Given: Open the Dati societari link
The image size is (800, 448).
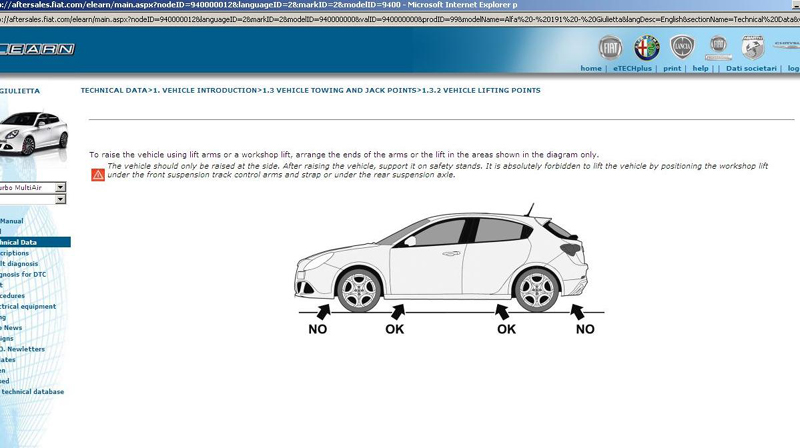Looking at the screenshot, I should coord(751,68).
